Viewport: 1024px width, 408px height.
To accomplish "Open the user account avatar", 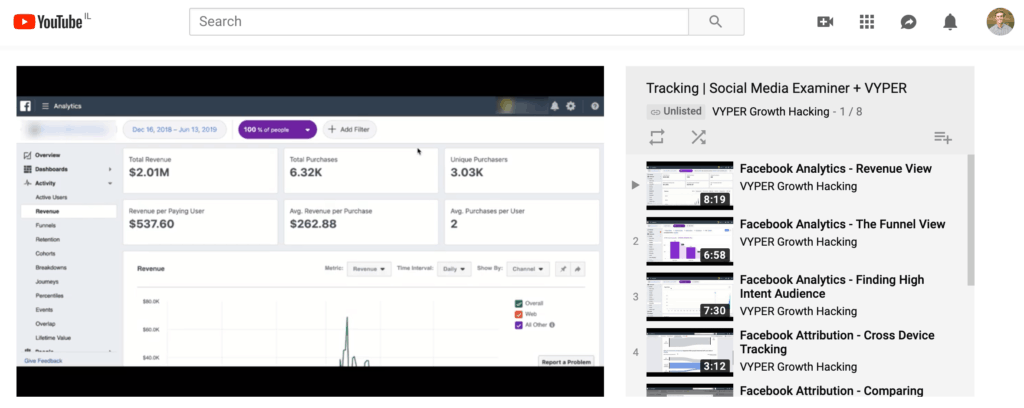I will click(x=1000, y=22).
